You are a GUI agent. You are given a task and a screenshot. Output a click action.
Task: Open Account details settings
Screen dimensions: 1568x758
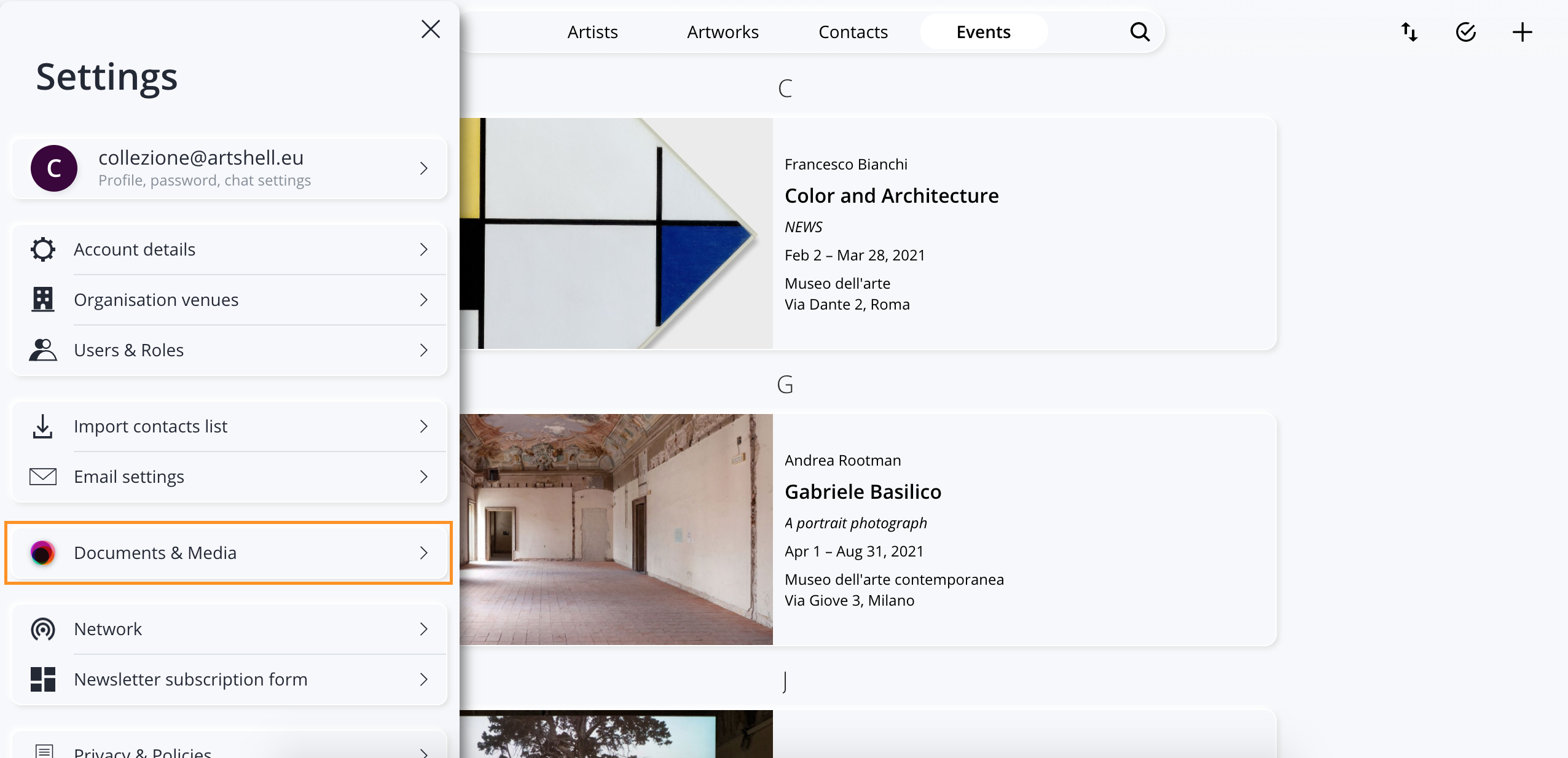tap(229, 249)
